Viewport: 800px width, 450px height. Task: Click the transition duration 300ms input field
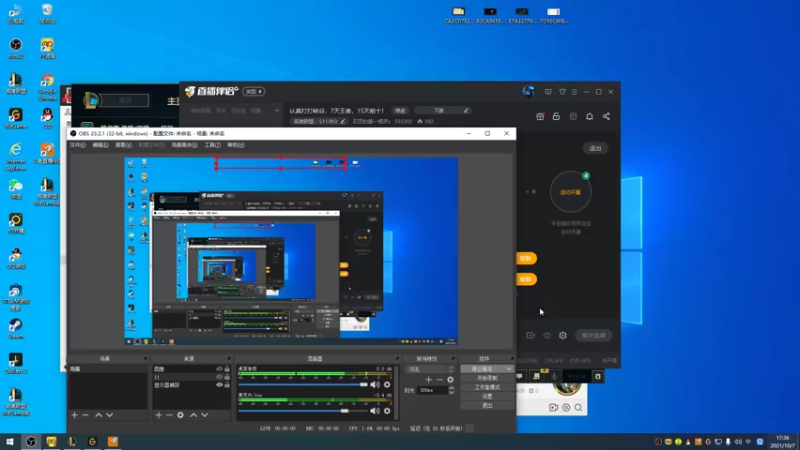433,390
